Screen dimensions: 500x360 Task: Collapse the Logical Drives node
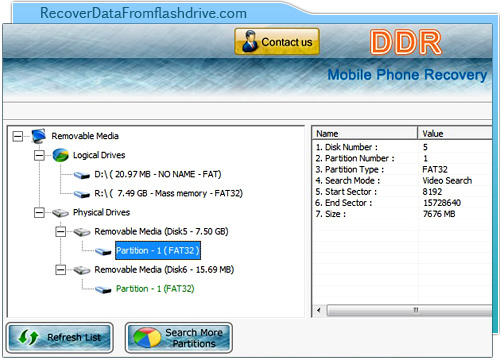[x=39, y=155]
